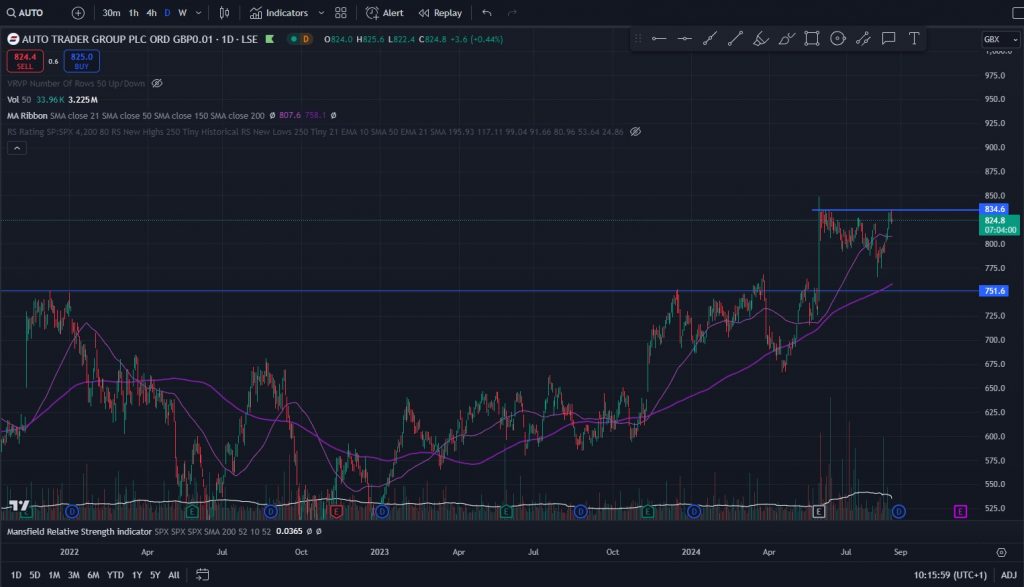Select the text tool in drawing toolbar
This screenshot has height=587, width=1024.
click(914, 39)
